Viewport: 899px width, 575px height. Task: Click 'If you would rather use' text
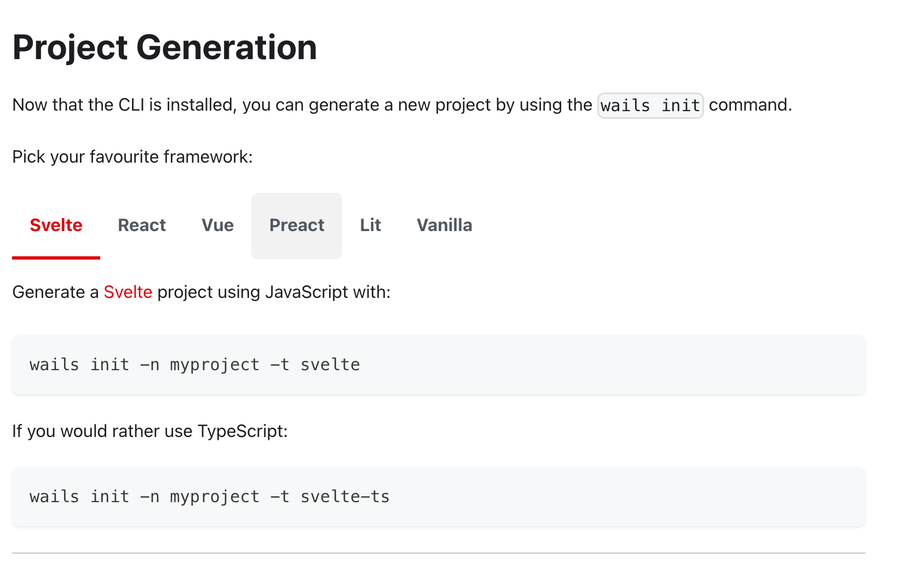(x=102, y=431)
